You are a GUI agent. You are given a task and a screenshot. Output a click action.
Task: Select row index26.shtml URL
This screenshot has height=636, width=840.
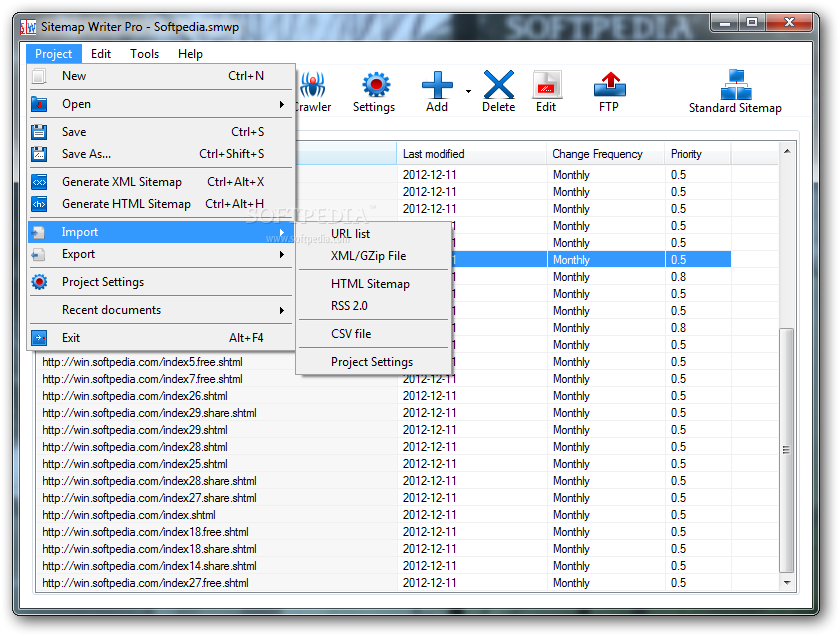[135, 396]
